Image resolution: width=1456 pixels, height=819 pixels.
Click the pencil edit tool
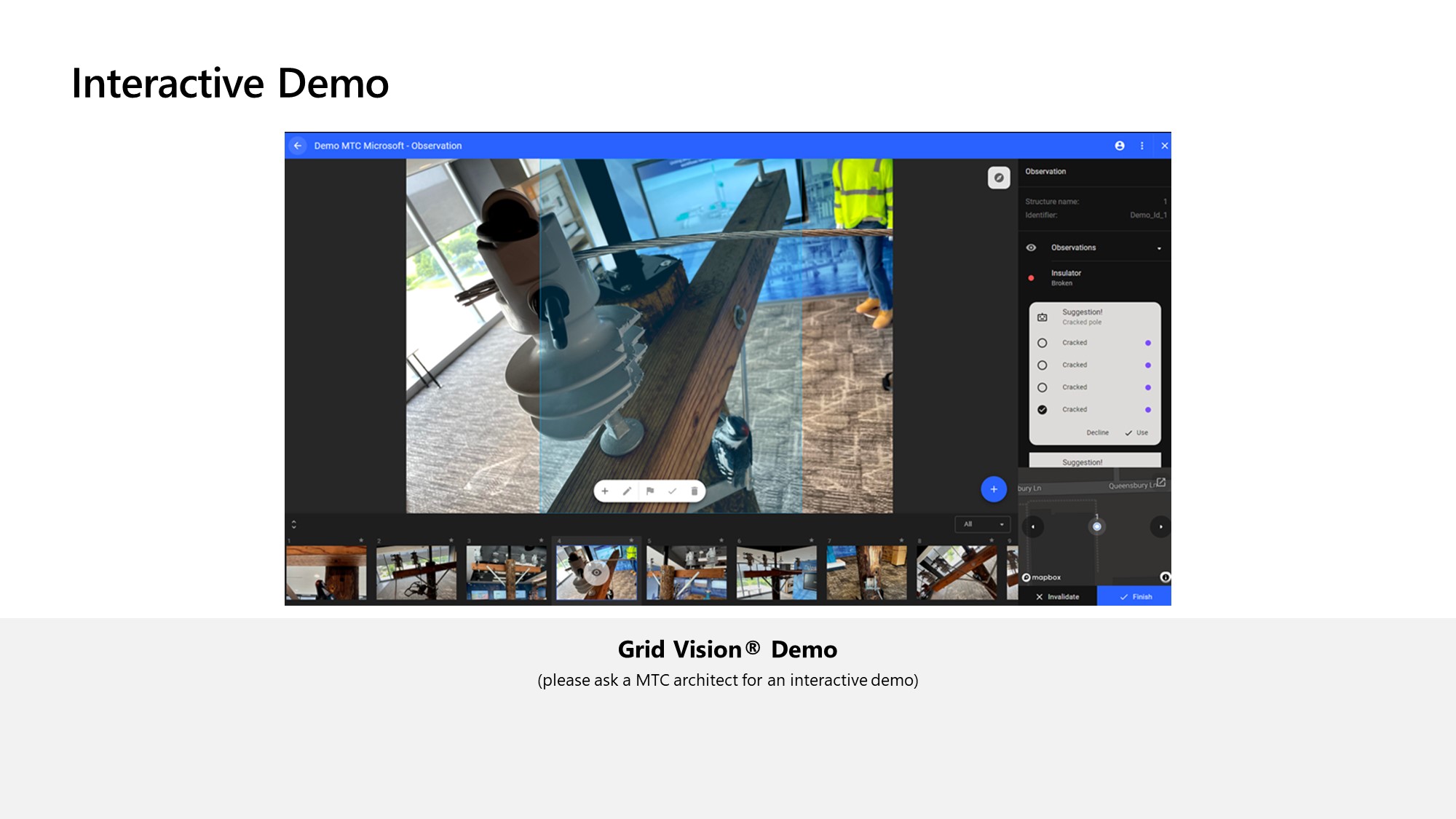click(627, 491)
